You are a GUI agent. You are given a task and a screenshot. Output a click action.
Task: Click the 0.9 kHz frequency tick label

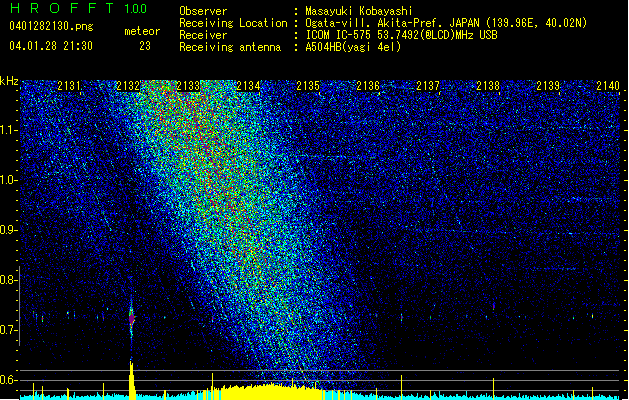[x=9, y=230]
